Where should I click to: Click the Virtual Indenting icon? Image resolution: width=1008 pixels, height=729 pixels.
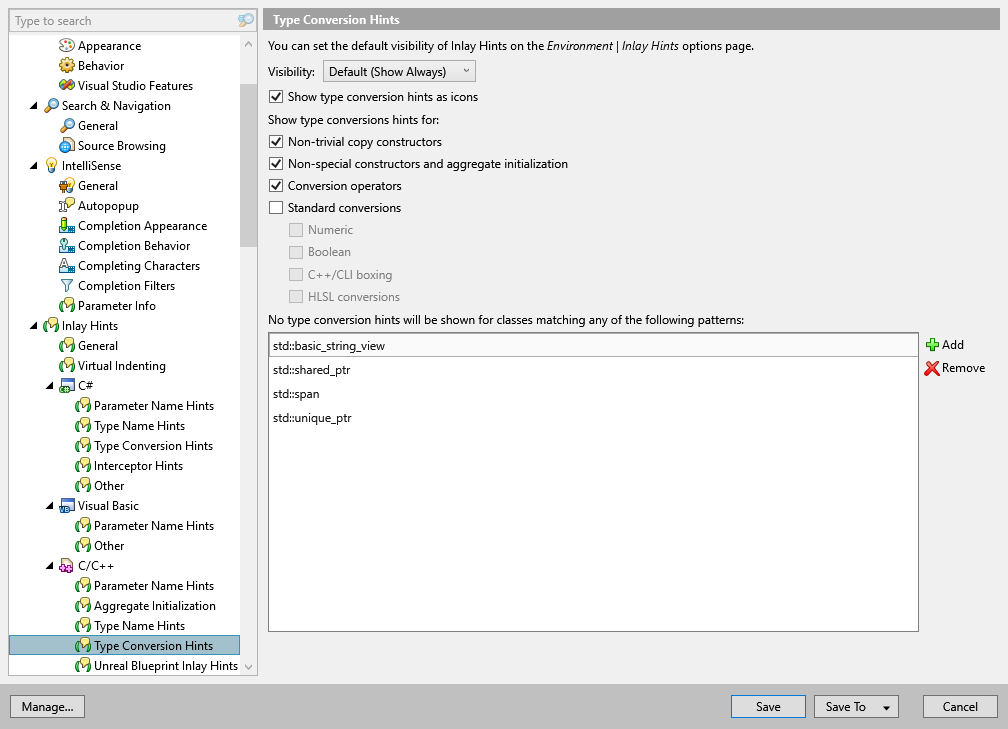[x=66, y=366]
